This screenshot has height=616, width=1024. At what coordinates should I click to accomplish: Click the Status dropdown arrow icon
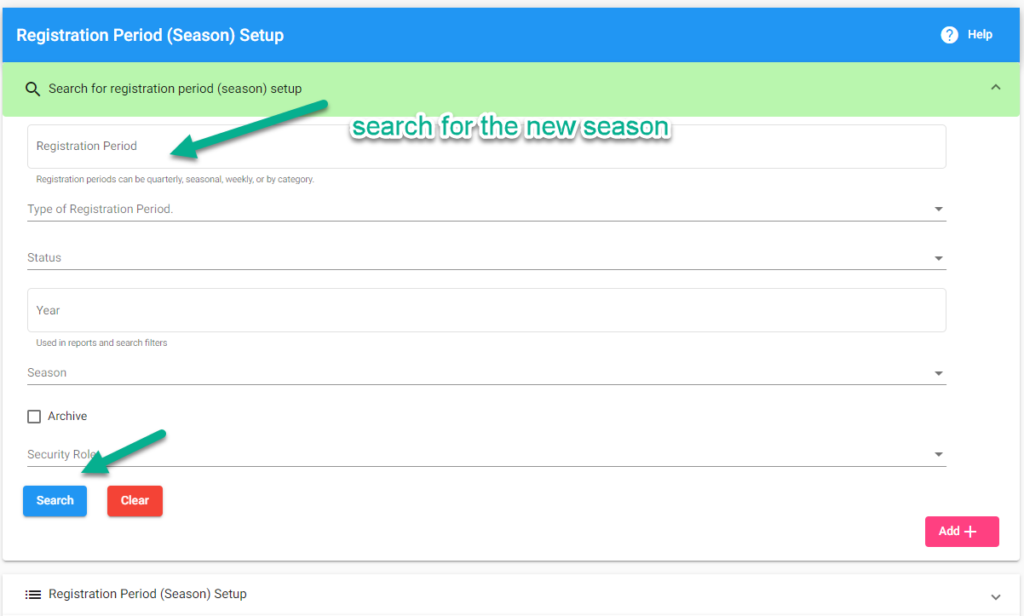tap(938, 259)
